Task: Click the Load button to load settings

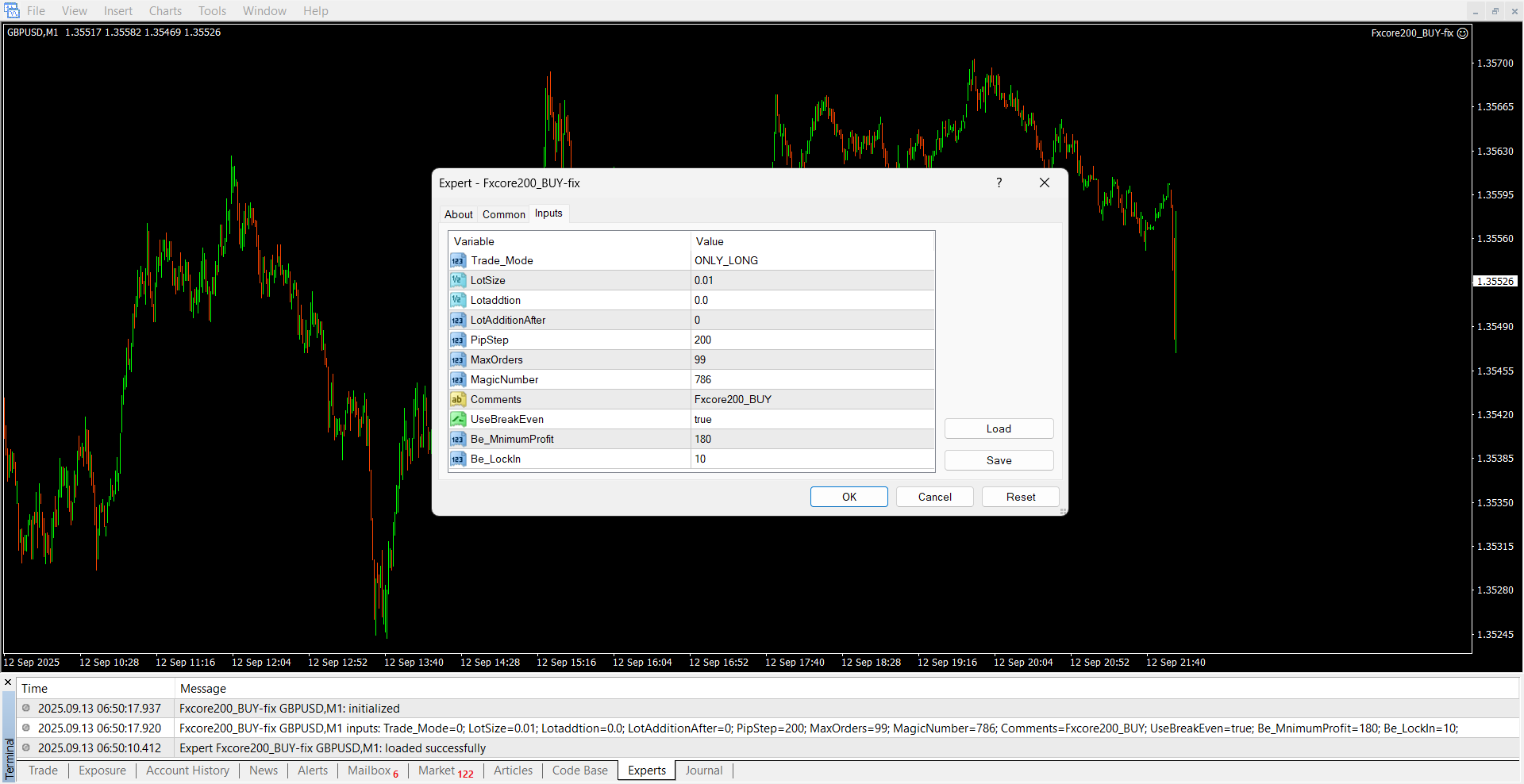Action: (x=999, y=429)
